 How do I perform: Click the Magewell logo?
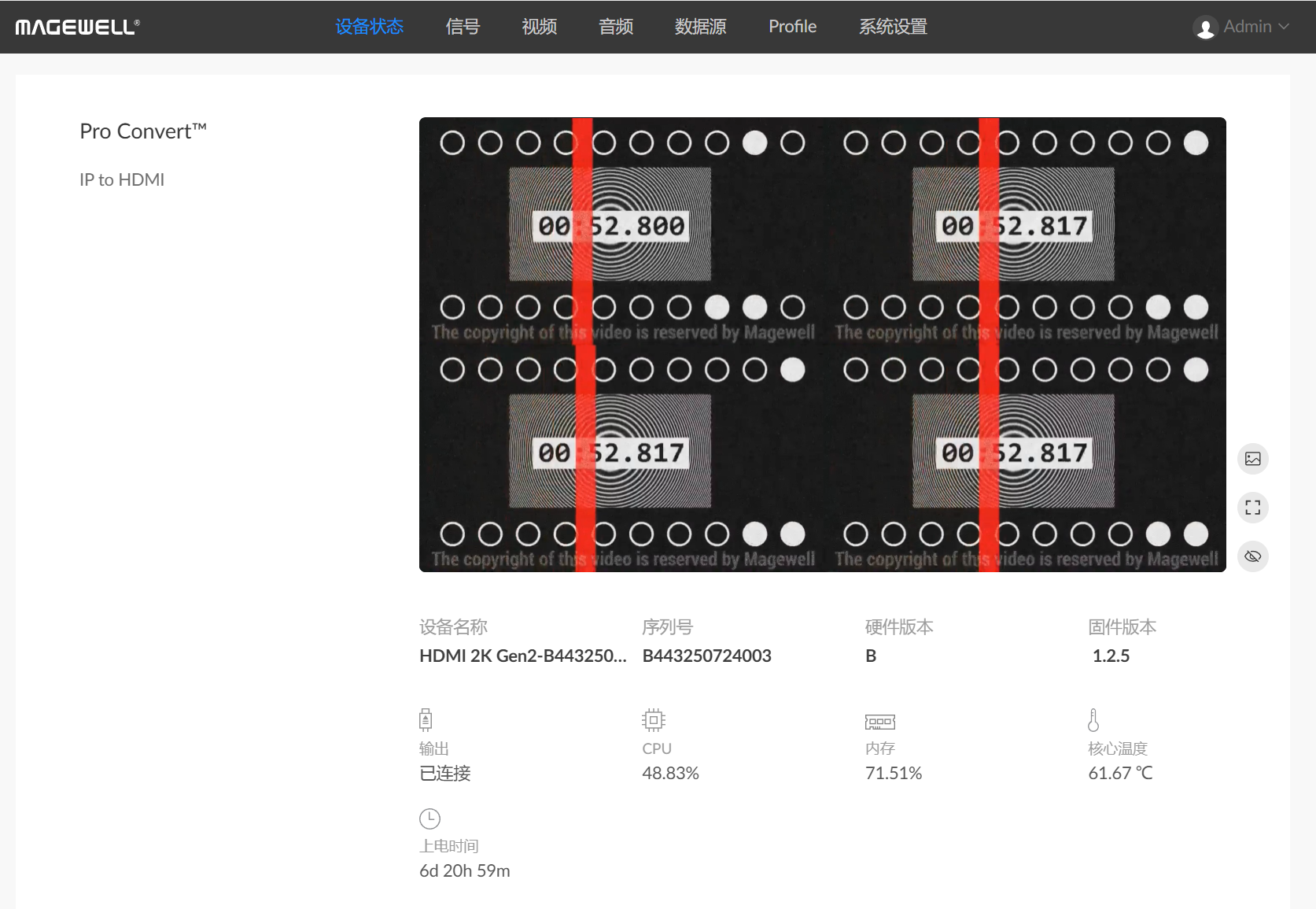click(77, 27)
